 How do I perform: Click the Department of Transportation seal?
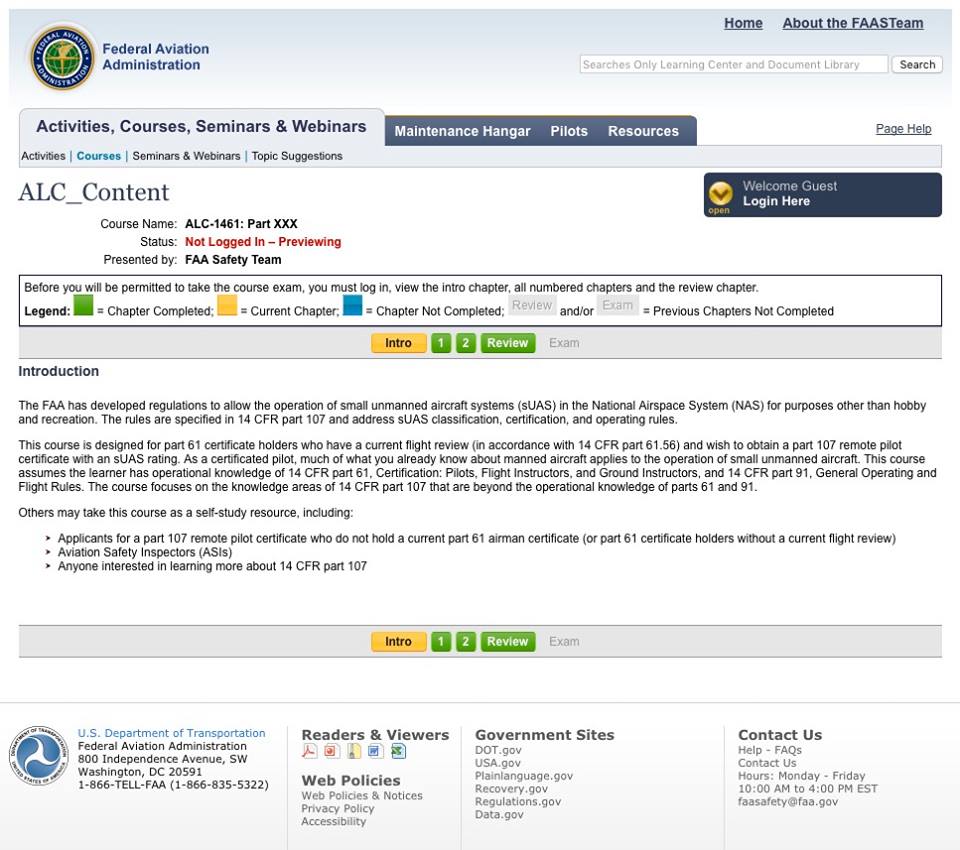tap(39, 756)
